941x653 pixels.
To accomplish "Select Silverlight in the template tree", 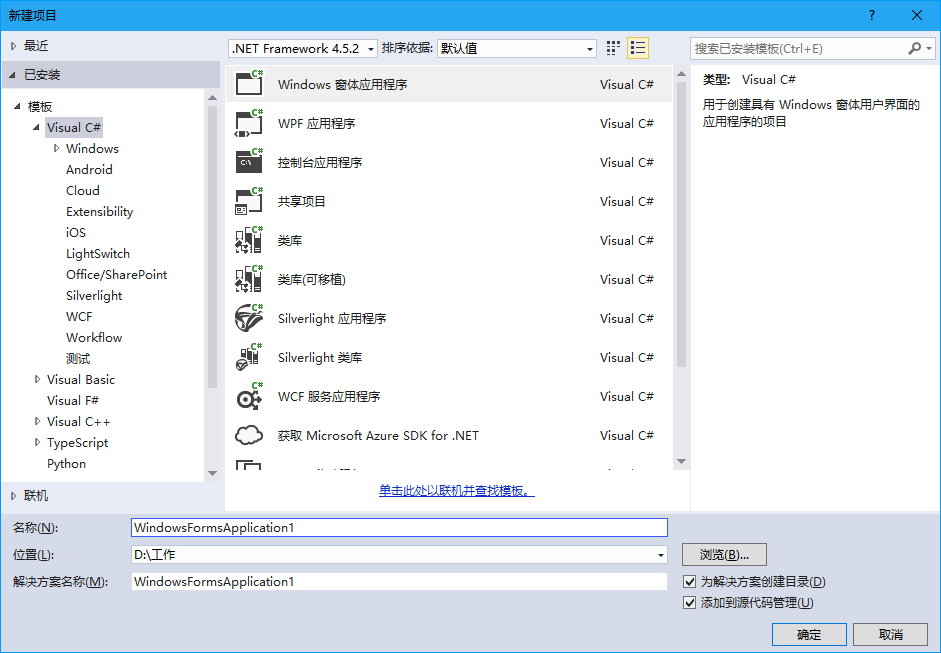I will [x=94, y=295].
